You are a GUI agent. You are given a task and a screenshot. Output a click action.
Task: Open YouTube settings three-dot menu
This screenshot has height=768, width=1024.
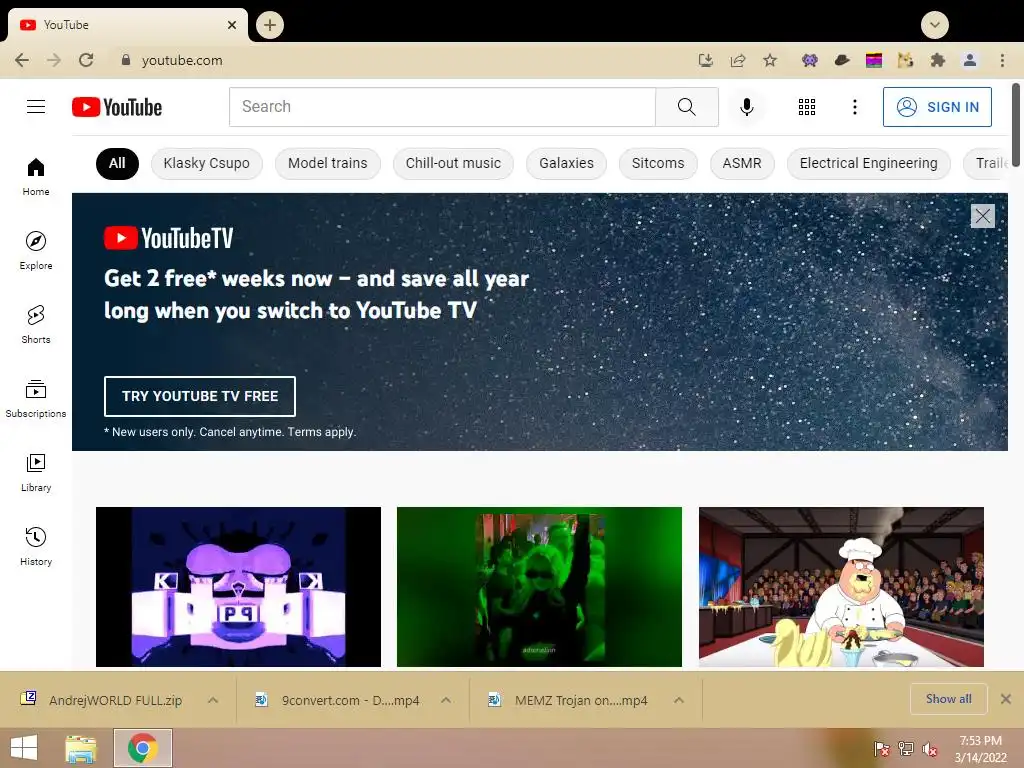854,106
